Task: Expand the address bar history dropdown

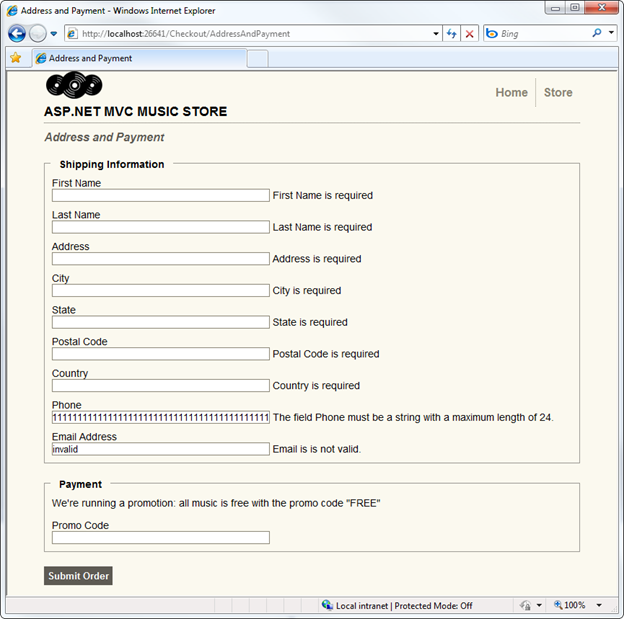Action: coord(436,34)
